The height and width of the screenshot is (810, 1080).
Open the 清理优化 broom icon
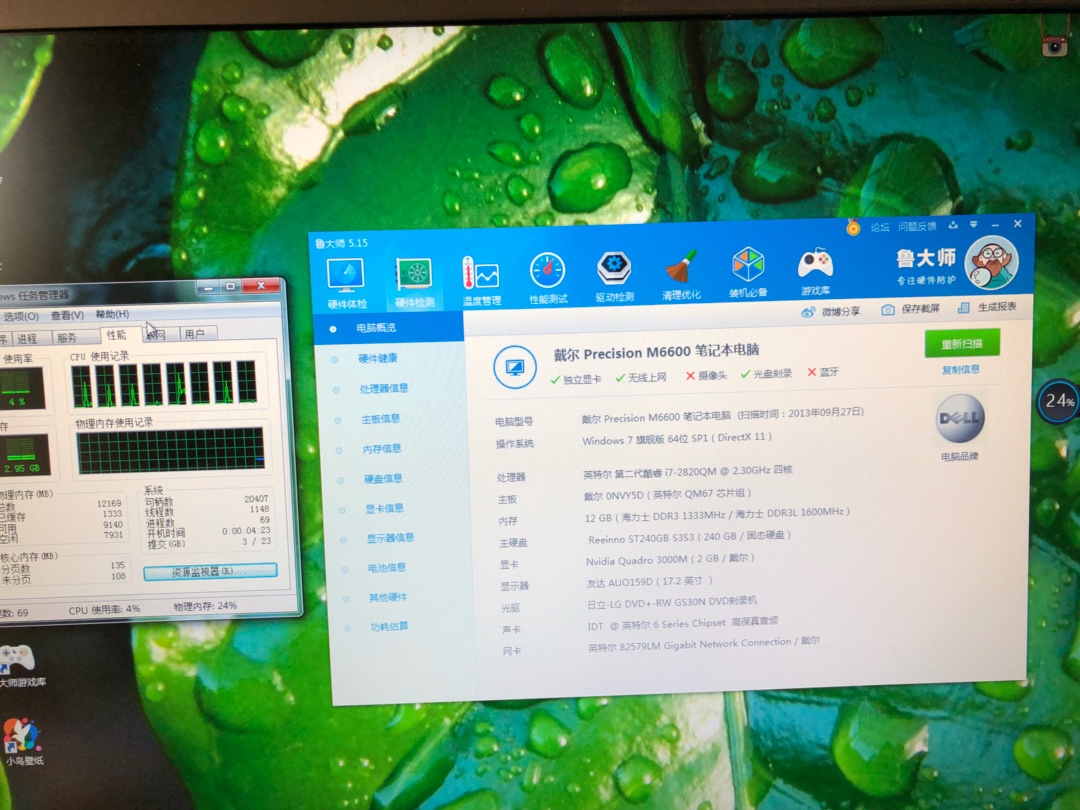[x=681, y=275]
